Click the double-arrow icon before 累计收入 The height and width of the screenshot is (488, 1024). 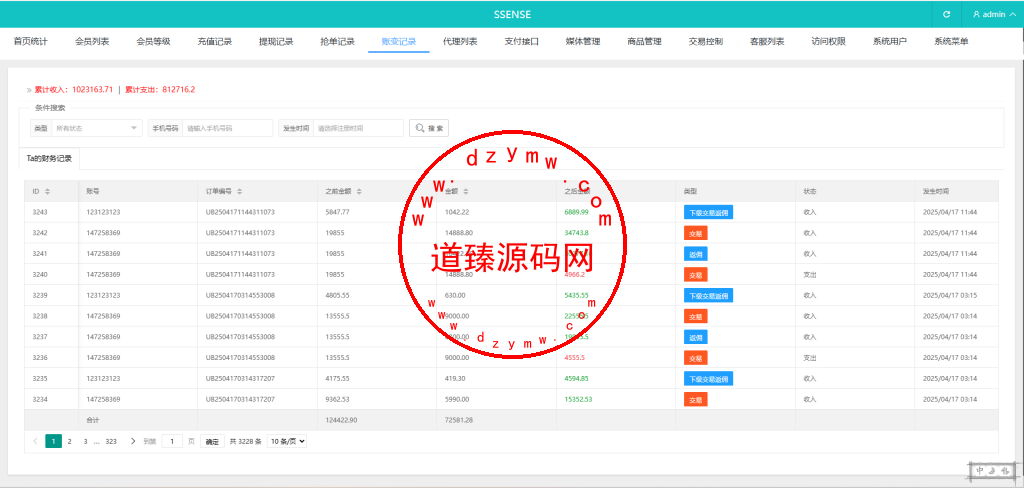29,89
